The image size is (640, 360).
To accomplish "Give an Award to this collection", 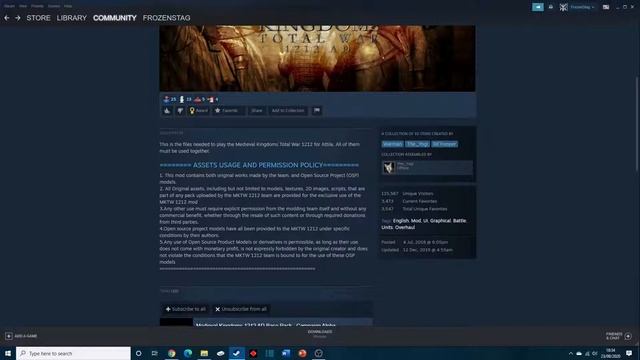I will (x=199, y=111).
